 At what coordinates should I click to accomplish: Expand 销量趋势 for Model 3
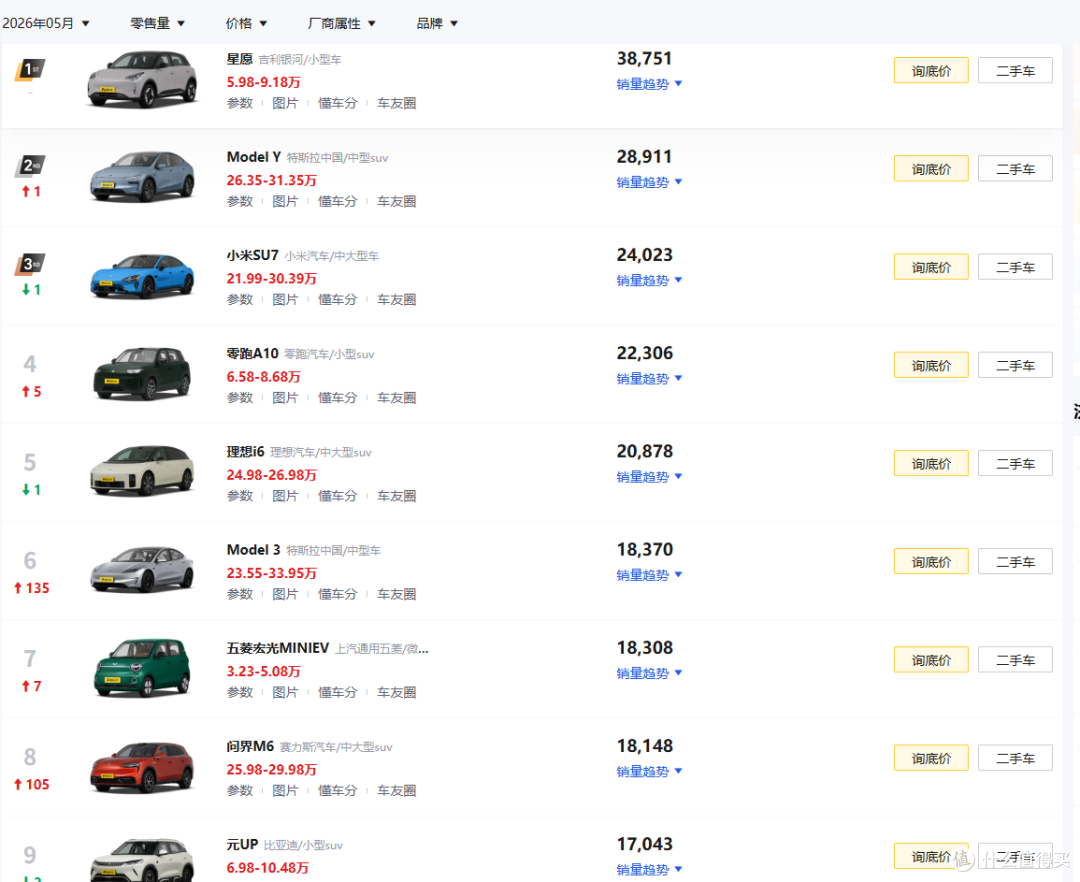[x=649, y=575]
